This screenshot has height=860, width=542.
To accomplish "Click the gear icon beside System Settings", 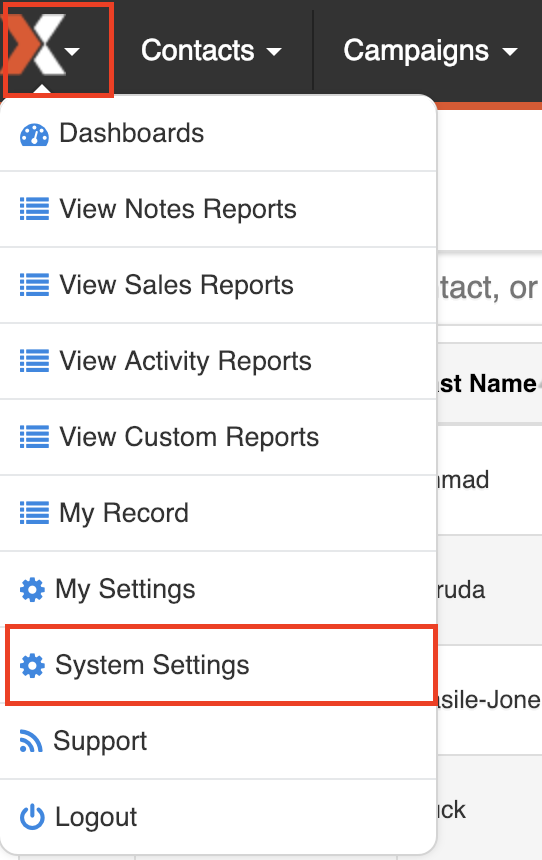I will (32, 665).
